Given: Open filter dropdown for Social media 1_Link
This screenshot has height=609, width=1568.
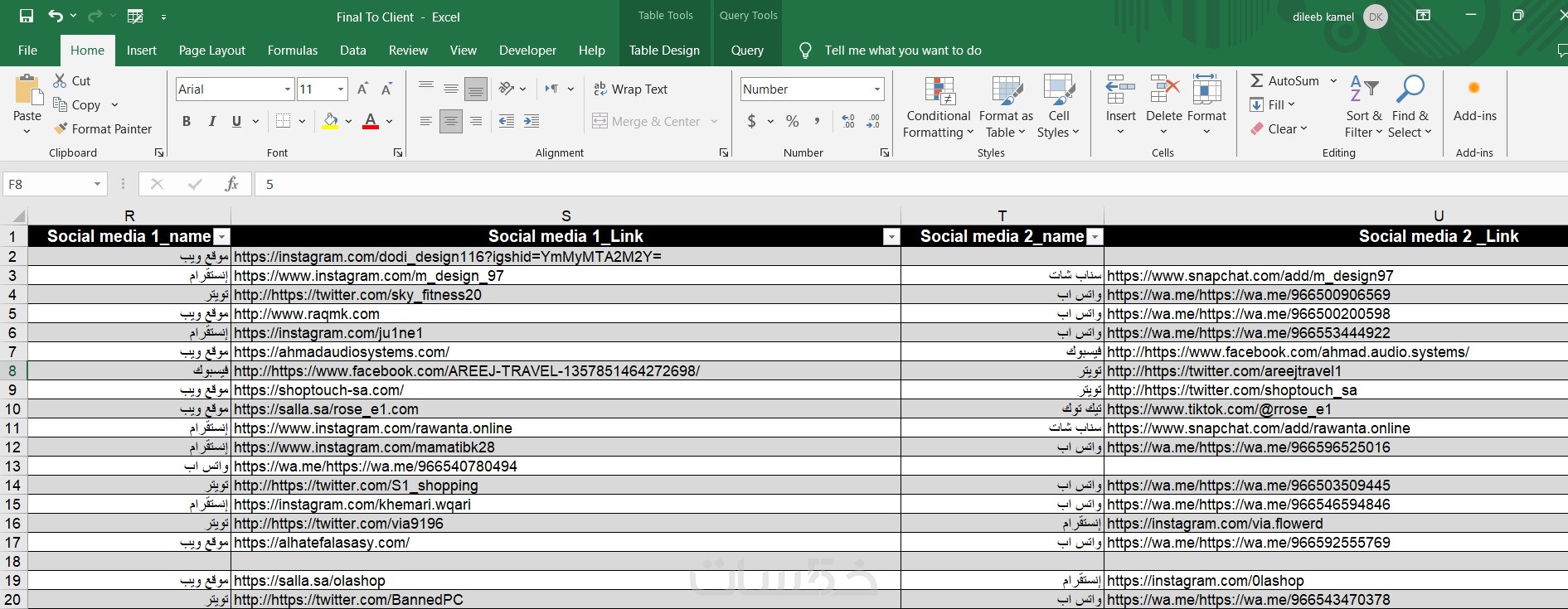Looking at the screenshot, I should [x=891, y=237].
